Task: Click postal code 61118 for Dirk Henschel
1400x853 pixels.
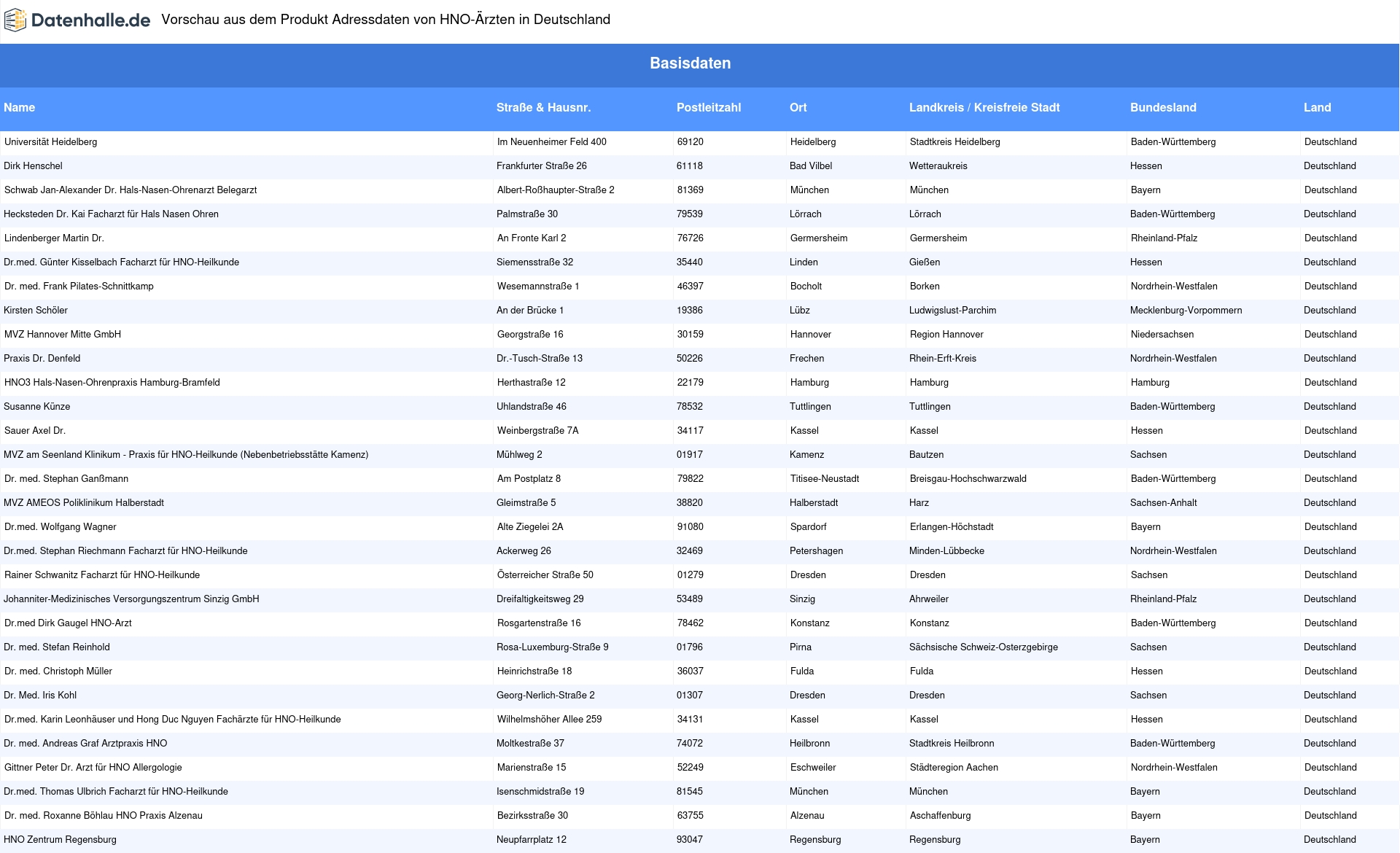Action: pos(689,166)
